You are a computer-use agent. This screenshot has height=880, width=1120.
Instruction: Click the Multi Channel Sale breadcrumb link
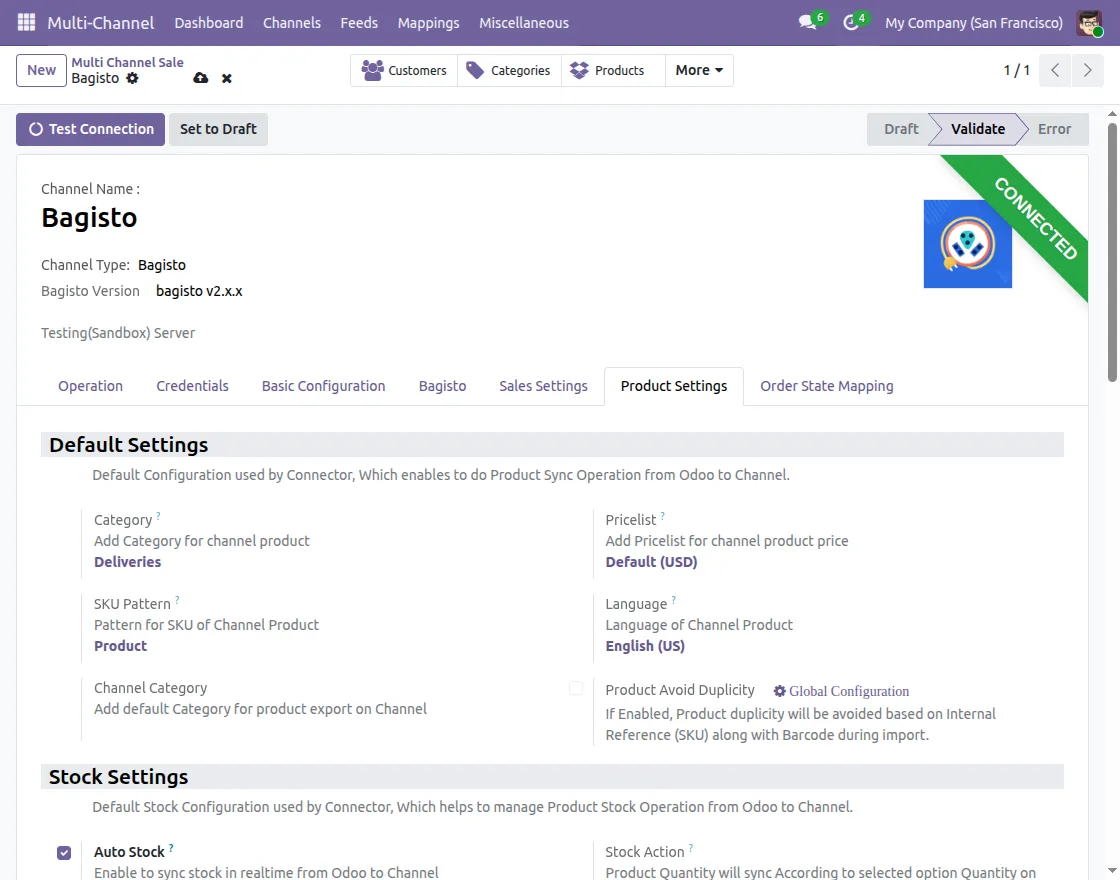tap(127, 62)
